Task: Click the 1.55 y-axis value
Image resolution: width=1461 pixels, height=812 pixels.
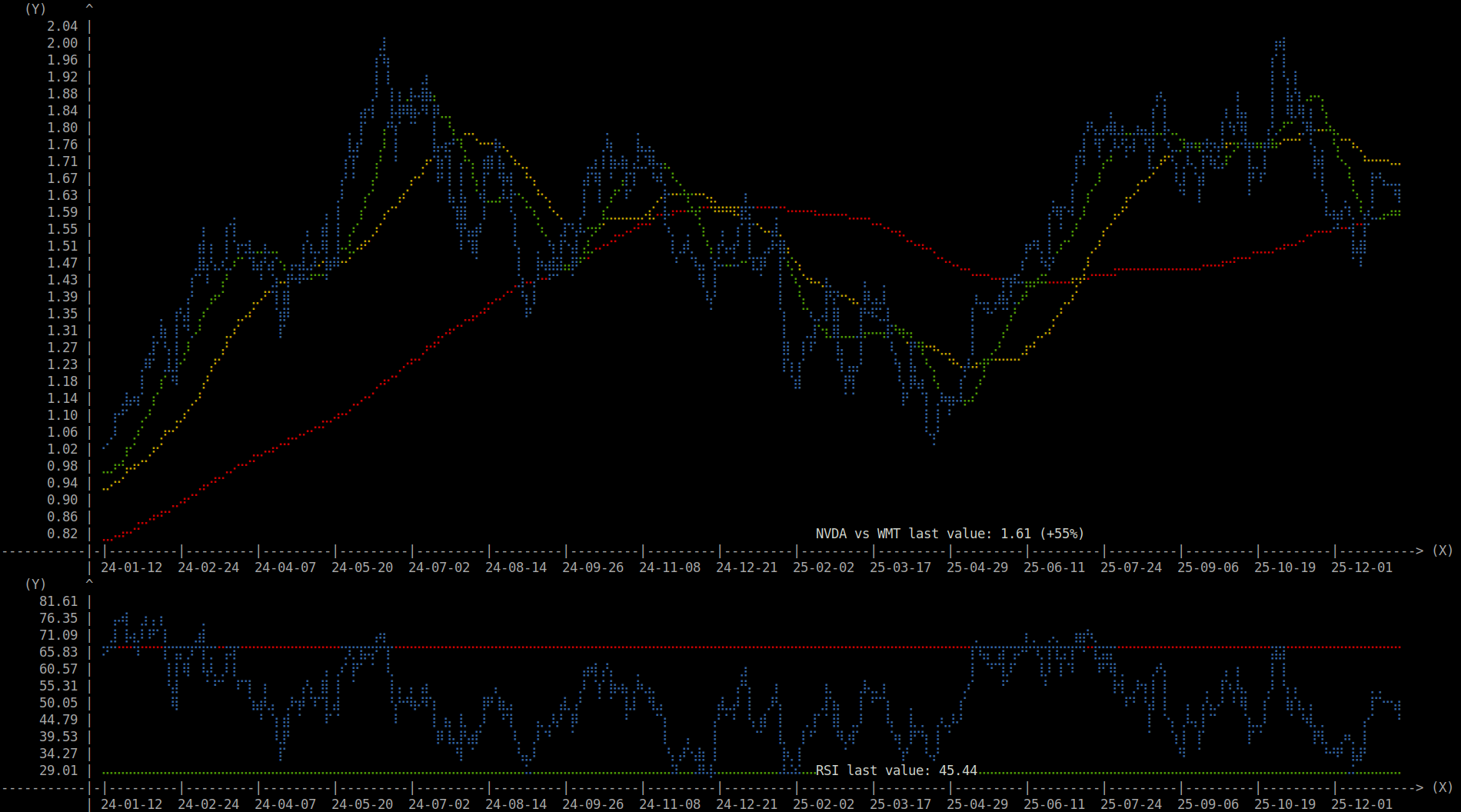Action: (62, 229)
